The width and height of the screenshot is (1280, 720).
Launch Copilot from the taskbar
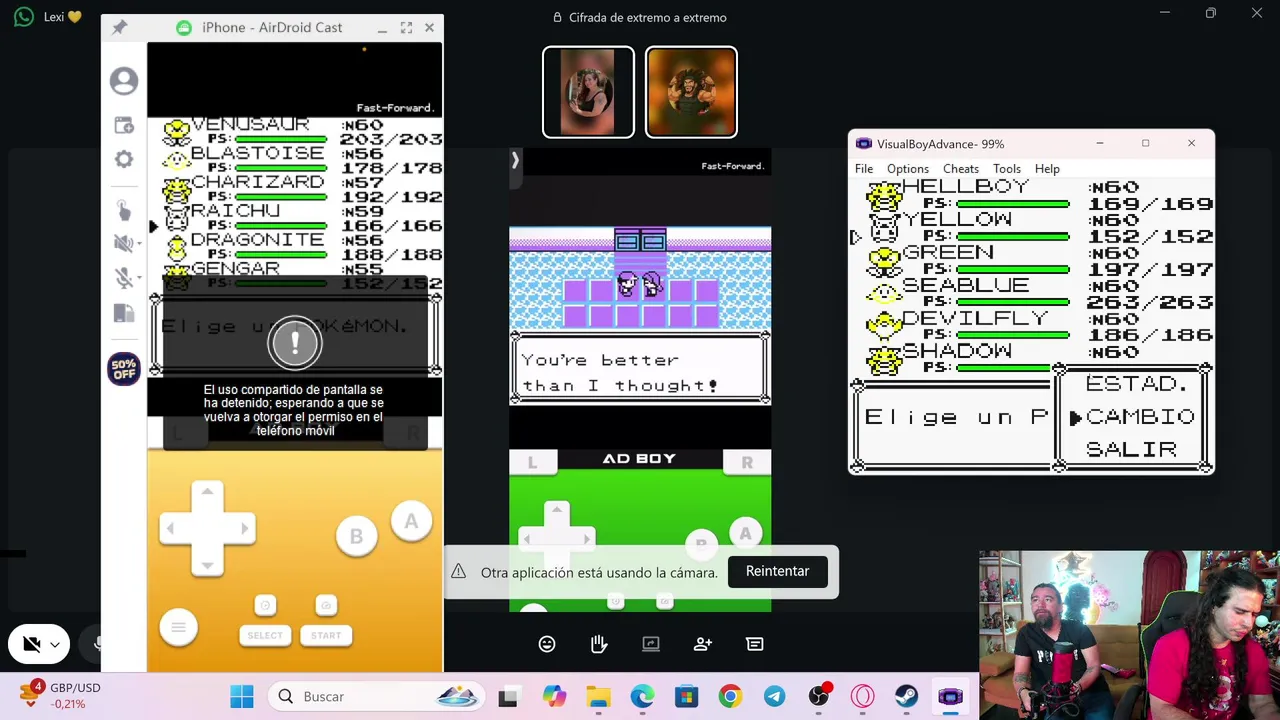pos(554,696)
